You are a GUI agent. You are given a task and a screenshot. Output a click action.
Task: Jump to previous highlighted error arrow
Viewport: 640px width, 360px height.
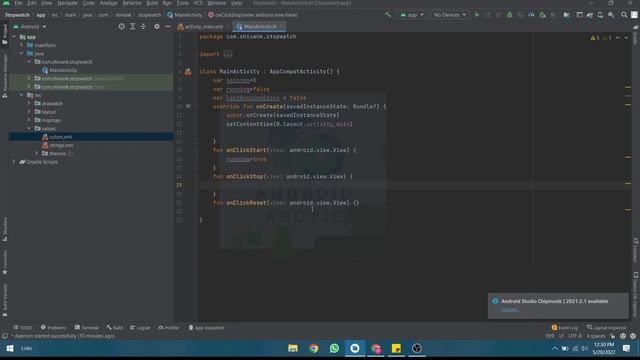pos(618,38)
